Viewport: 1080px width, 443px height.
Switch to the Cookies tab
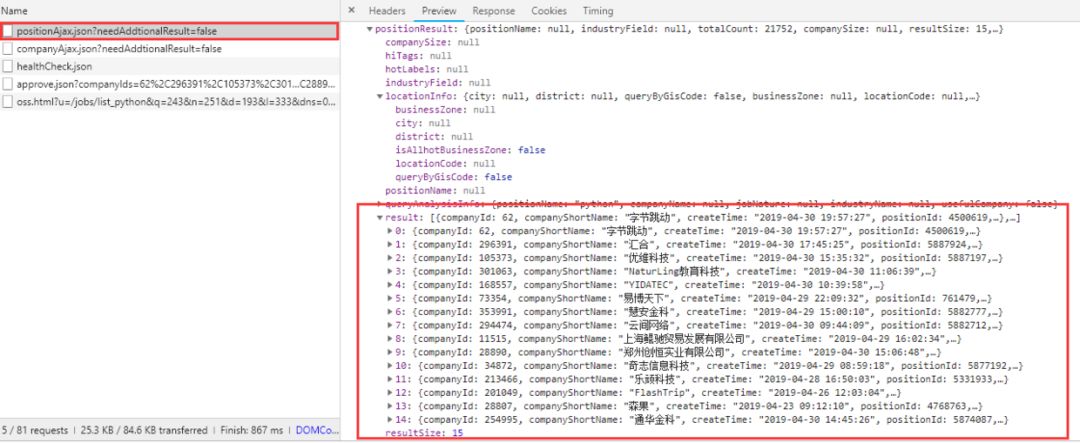click(x=548, y=11)
